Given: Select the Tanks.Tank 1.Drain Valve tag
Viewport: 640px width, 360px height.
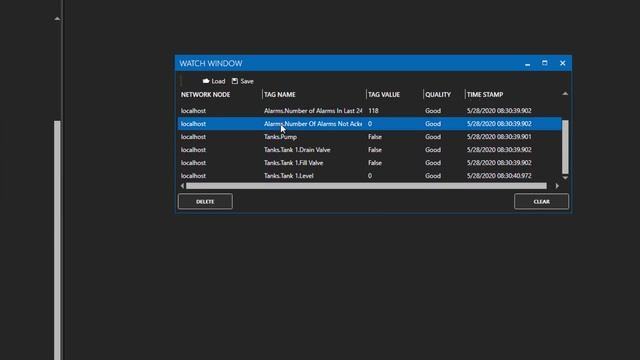Looking at the screenshot, I should point(297,150).
